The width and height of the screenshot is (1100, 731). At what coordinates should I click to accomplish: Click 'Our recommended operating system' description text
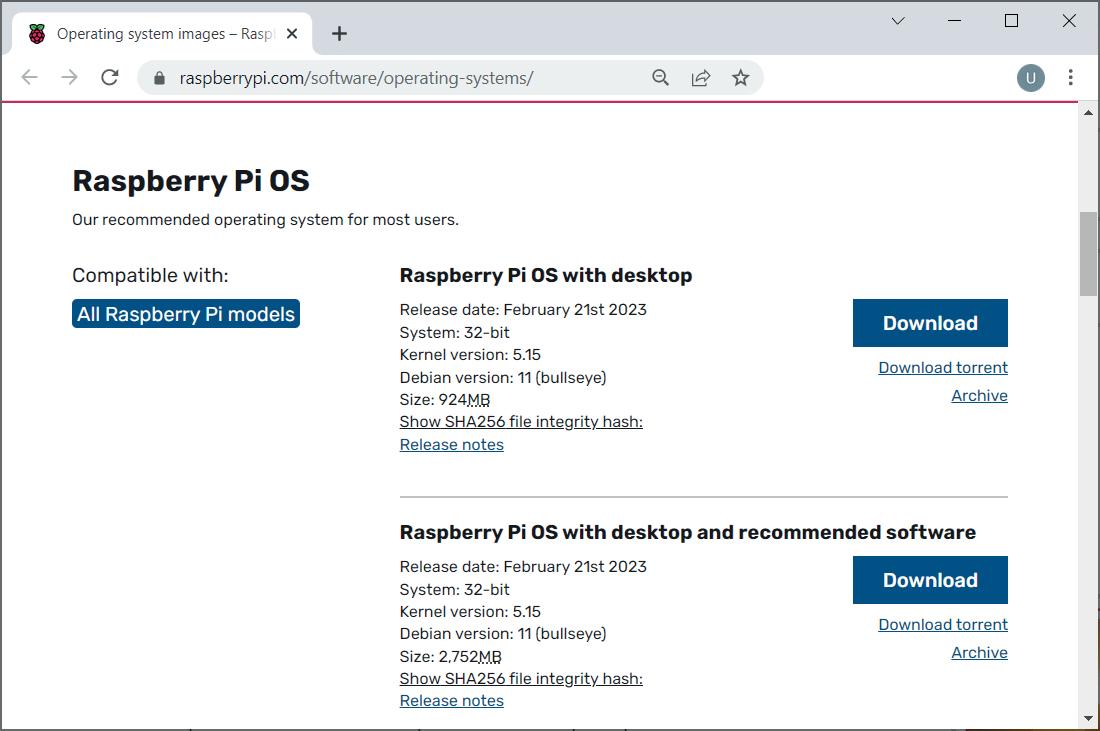click(x=264, y=220)
